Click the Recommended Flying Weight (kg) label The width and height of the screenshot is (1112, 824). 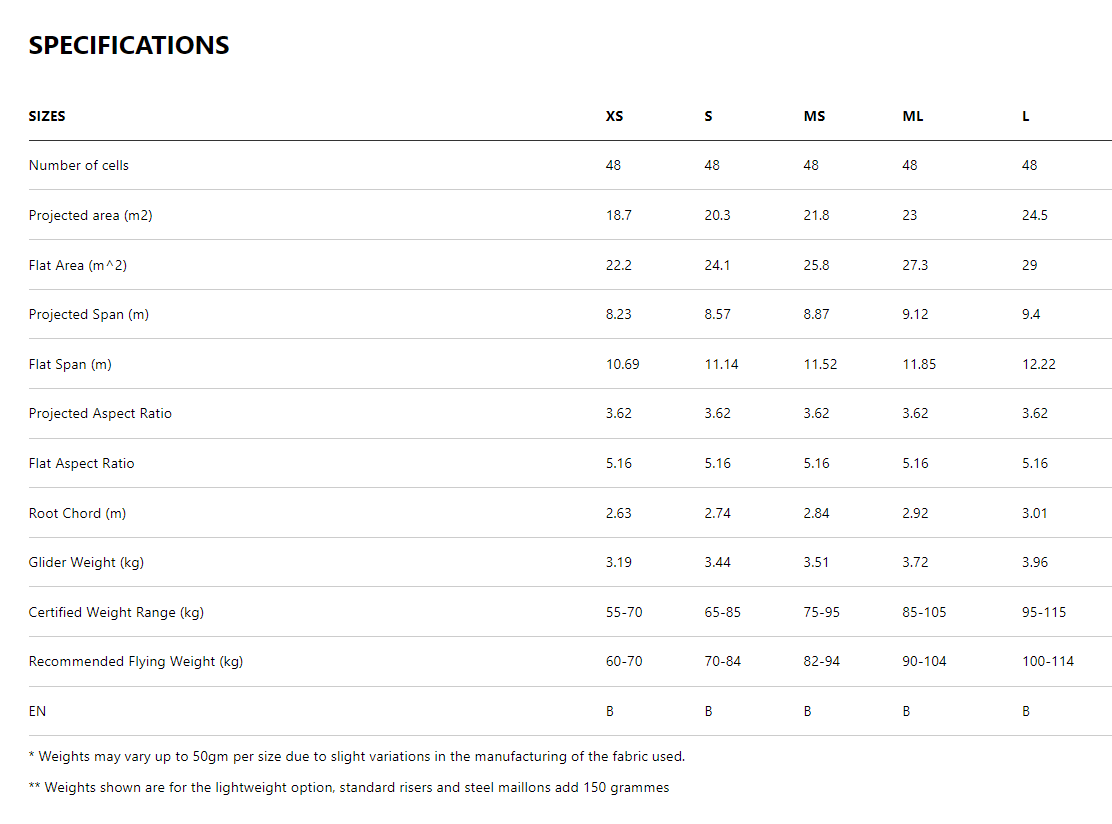point(136,661)
